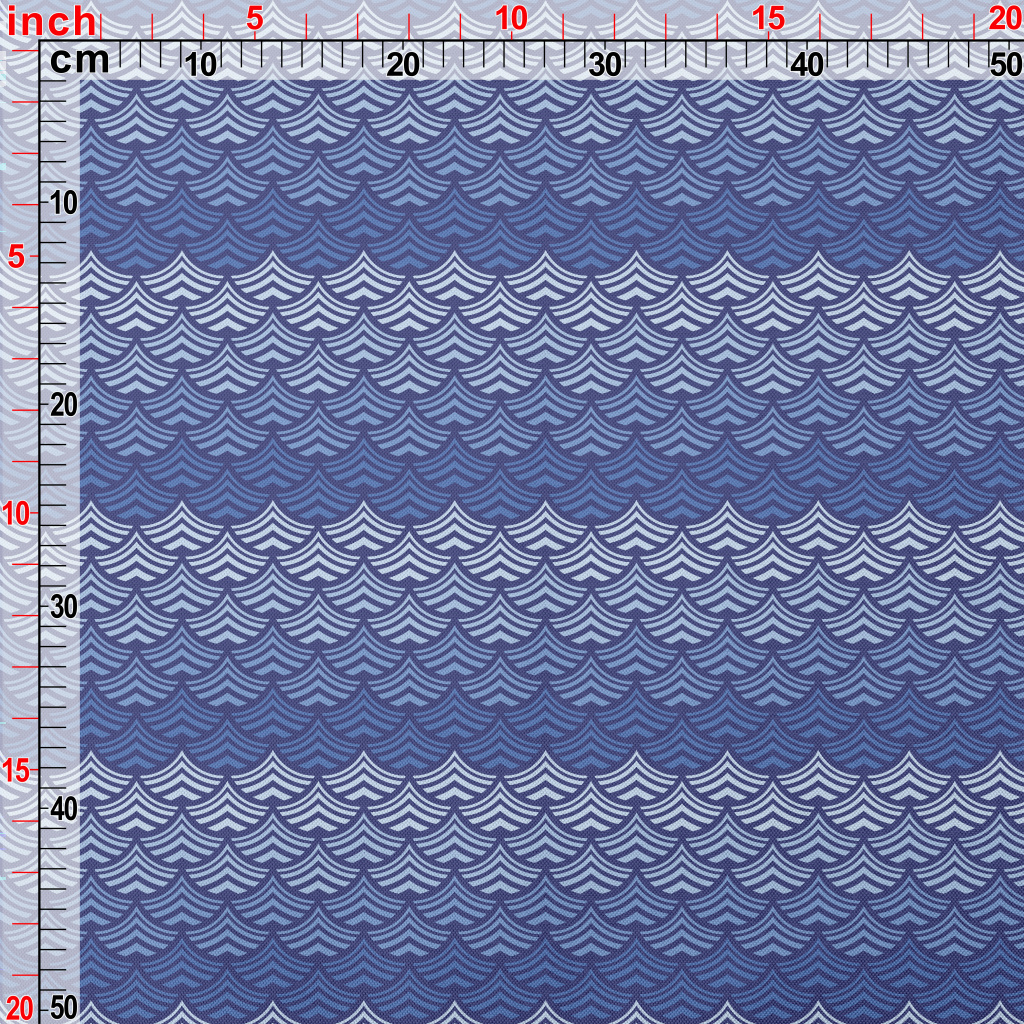Select the 40 mark on the top cm ruler
Image resolution: width=1024 pixels, height=1024 pixels.
(x=807, y=65)
